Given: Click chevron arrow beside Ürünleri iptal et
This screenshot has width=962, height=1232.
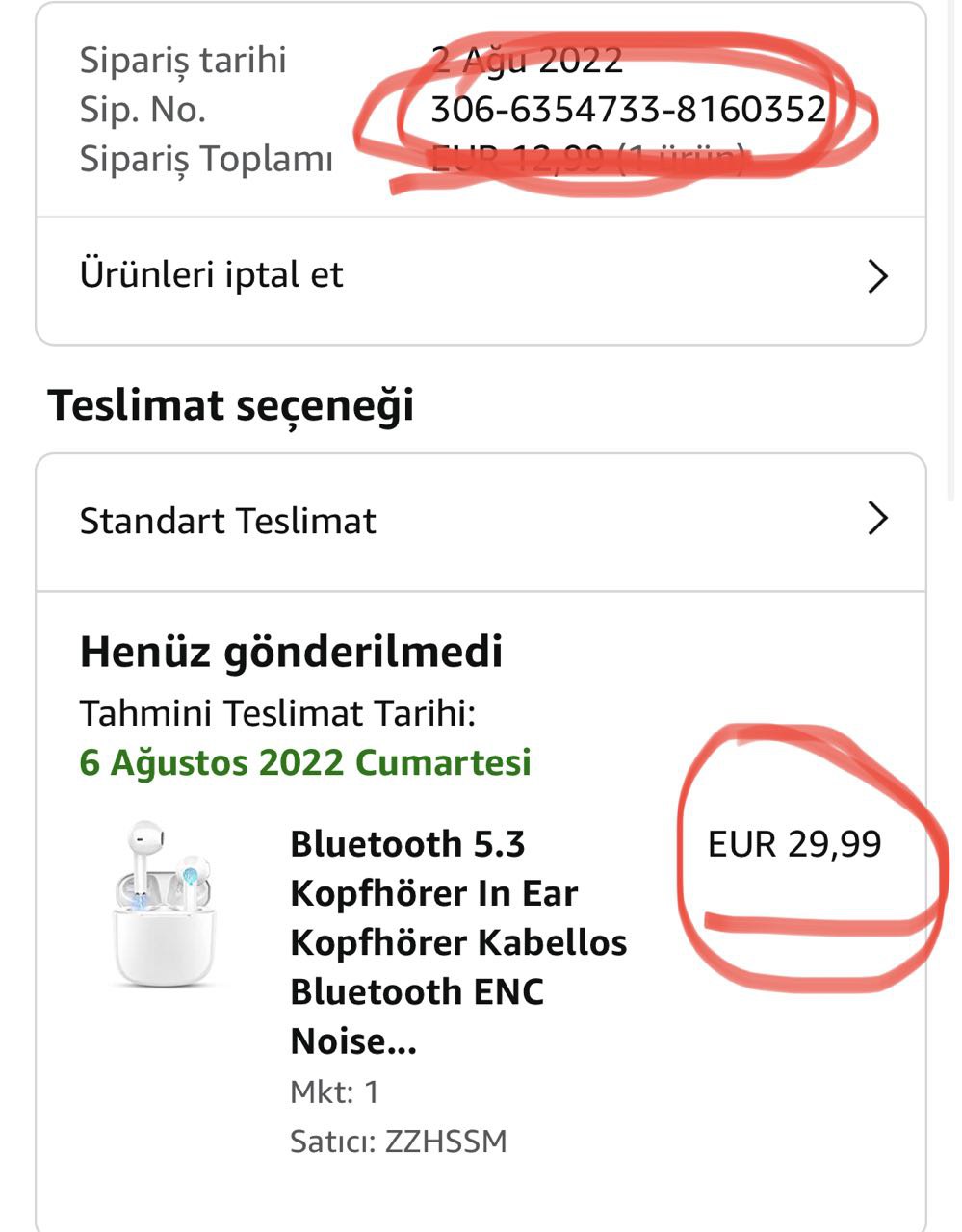Looking at the screenshot, I should (877, 277).
